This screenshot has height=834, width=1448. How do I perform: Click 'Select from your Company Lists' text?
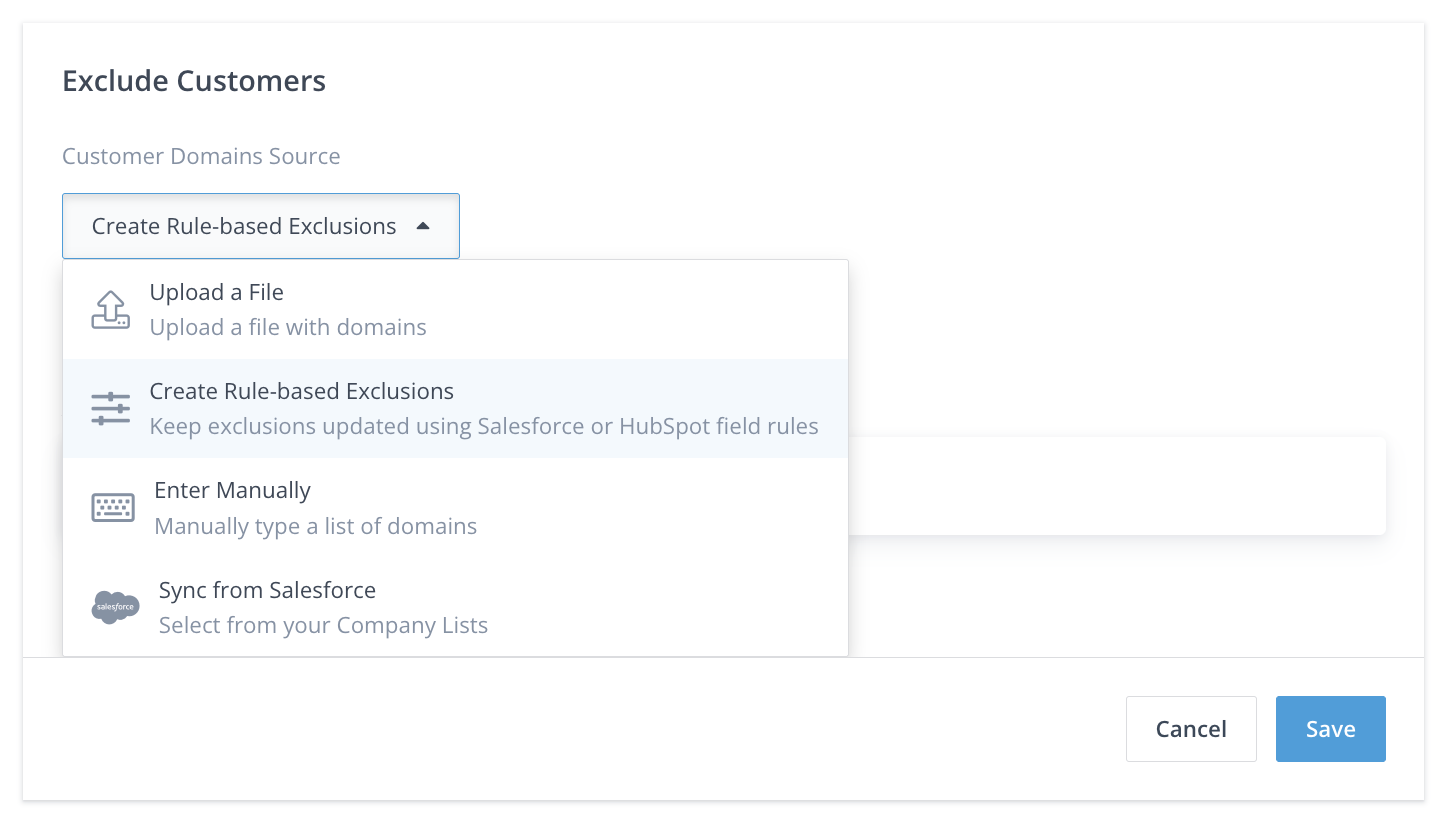(323, 626)
